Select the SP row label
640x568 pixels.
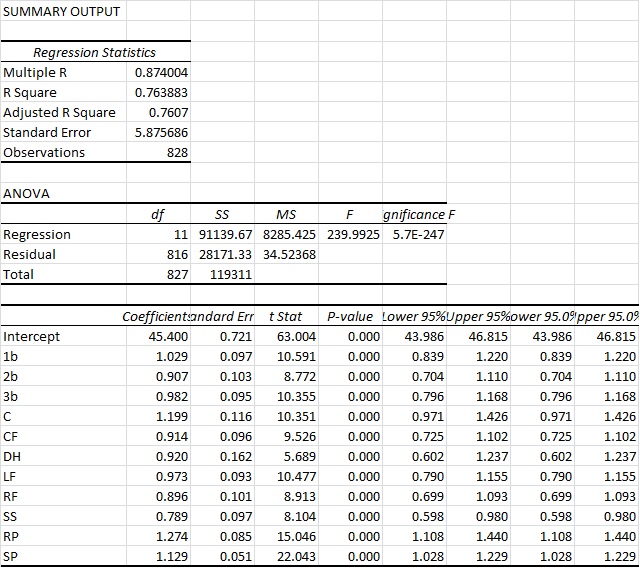10,557
